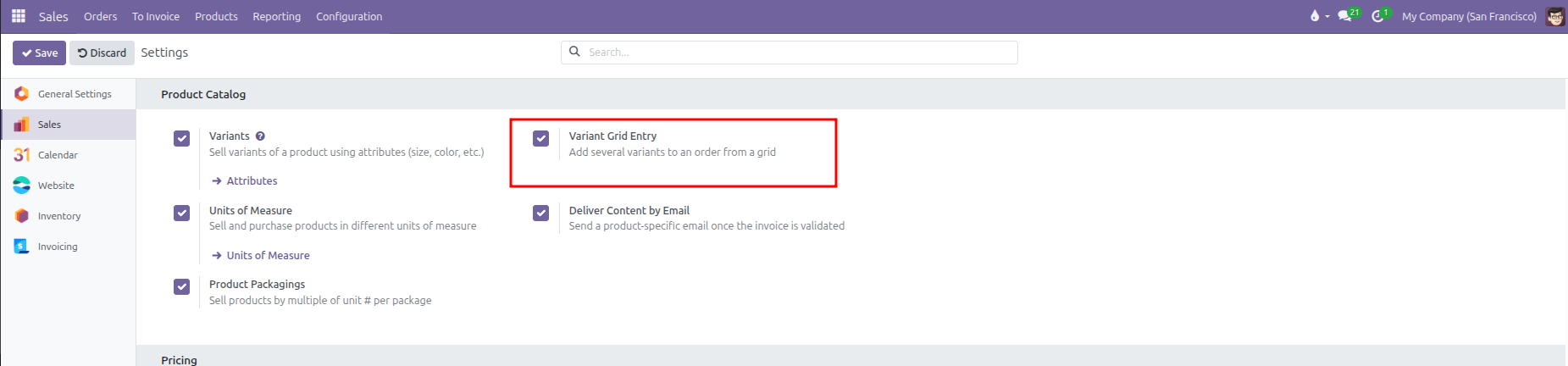Focus the settings Search field
This screenshot has width=1568, height=366.
790,52
